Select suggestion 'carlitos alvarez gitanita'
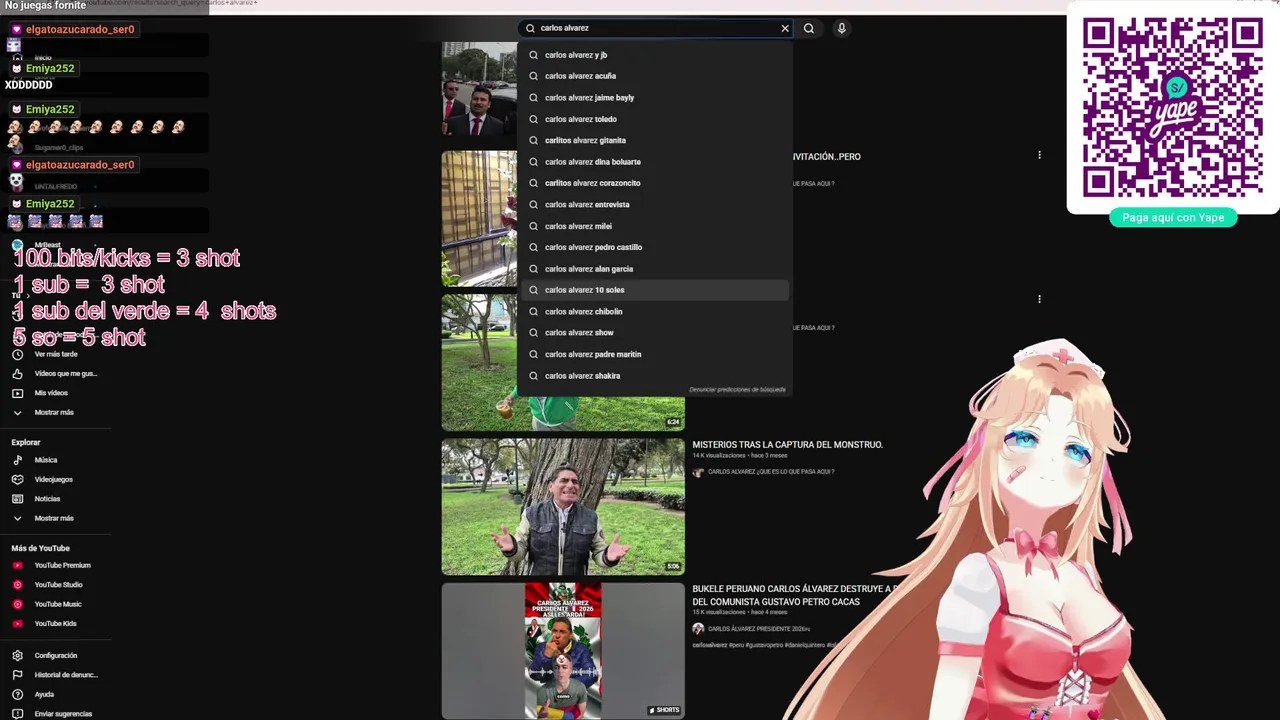 (x=655, y=141)
